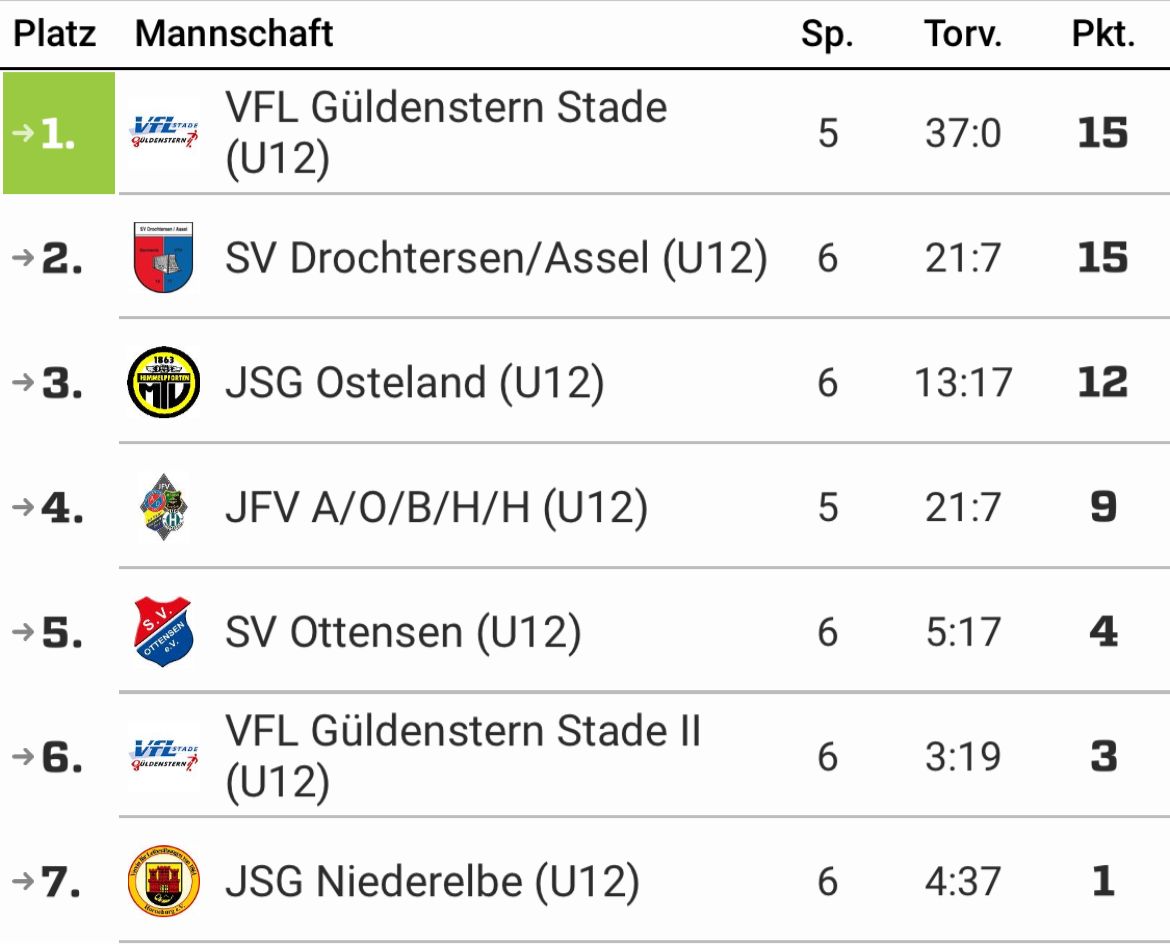The width and height of the screenshot is (1170, 949).
Task: Click the VFL Güldenstern Stade II logo
Action: click(x=164, y=756)
